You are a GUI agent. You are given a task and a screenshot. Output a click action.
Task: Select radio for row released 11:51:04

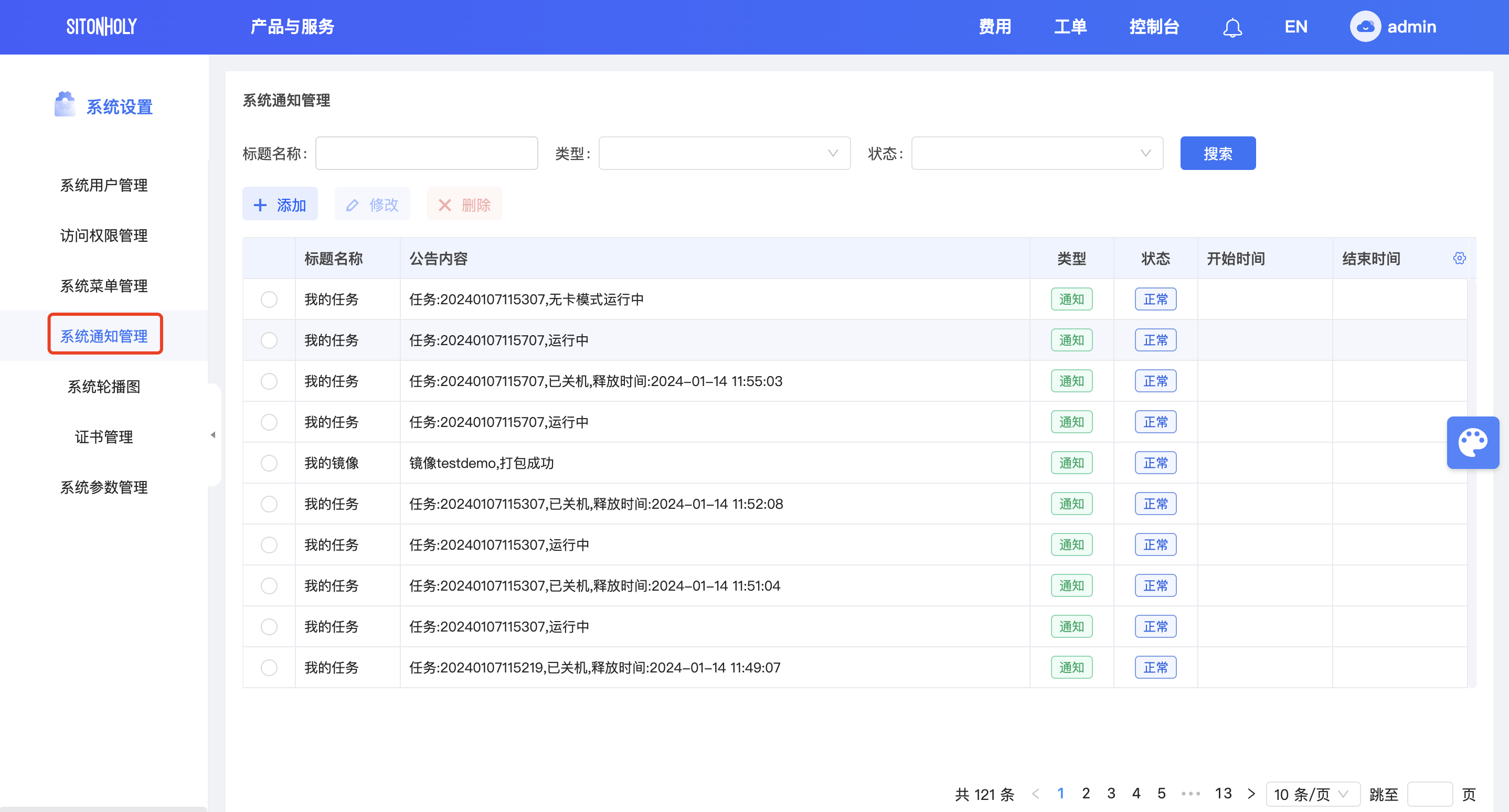(x=269, y=586)
